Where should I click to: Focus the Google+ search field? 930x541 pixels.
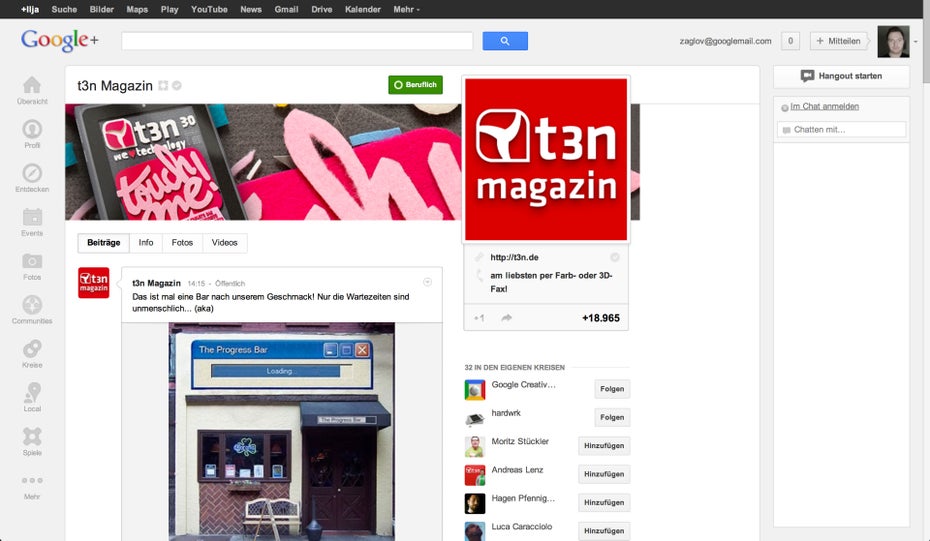(297, 41)
